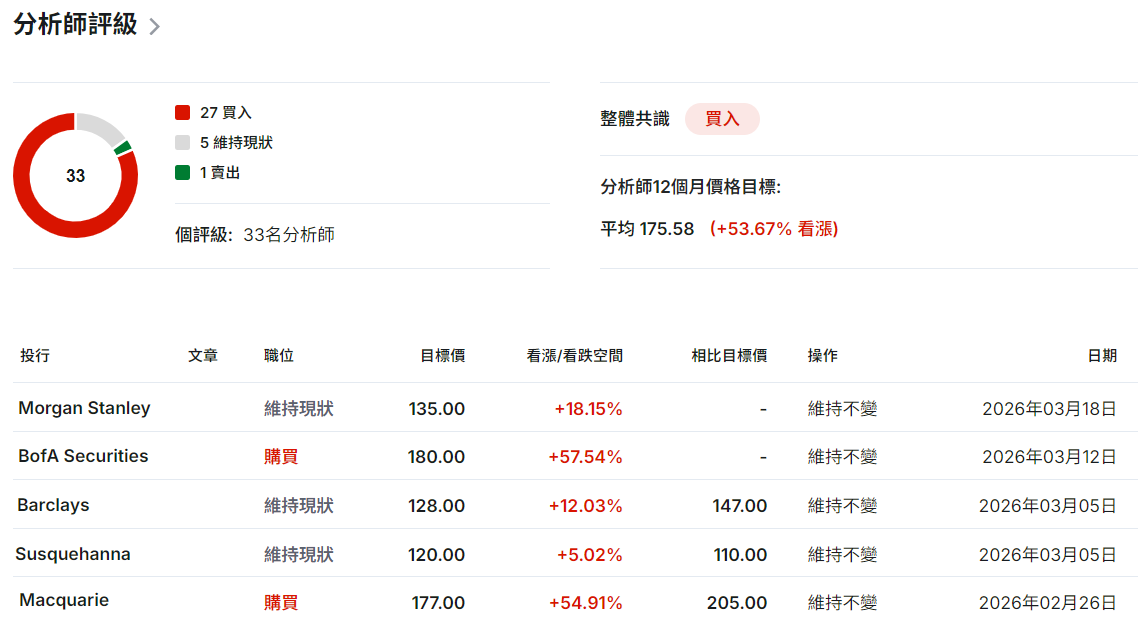Expand 分析師評級 via the header chevron
The height and width of the screenshot is (621, 1138).
[154, 26]
